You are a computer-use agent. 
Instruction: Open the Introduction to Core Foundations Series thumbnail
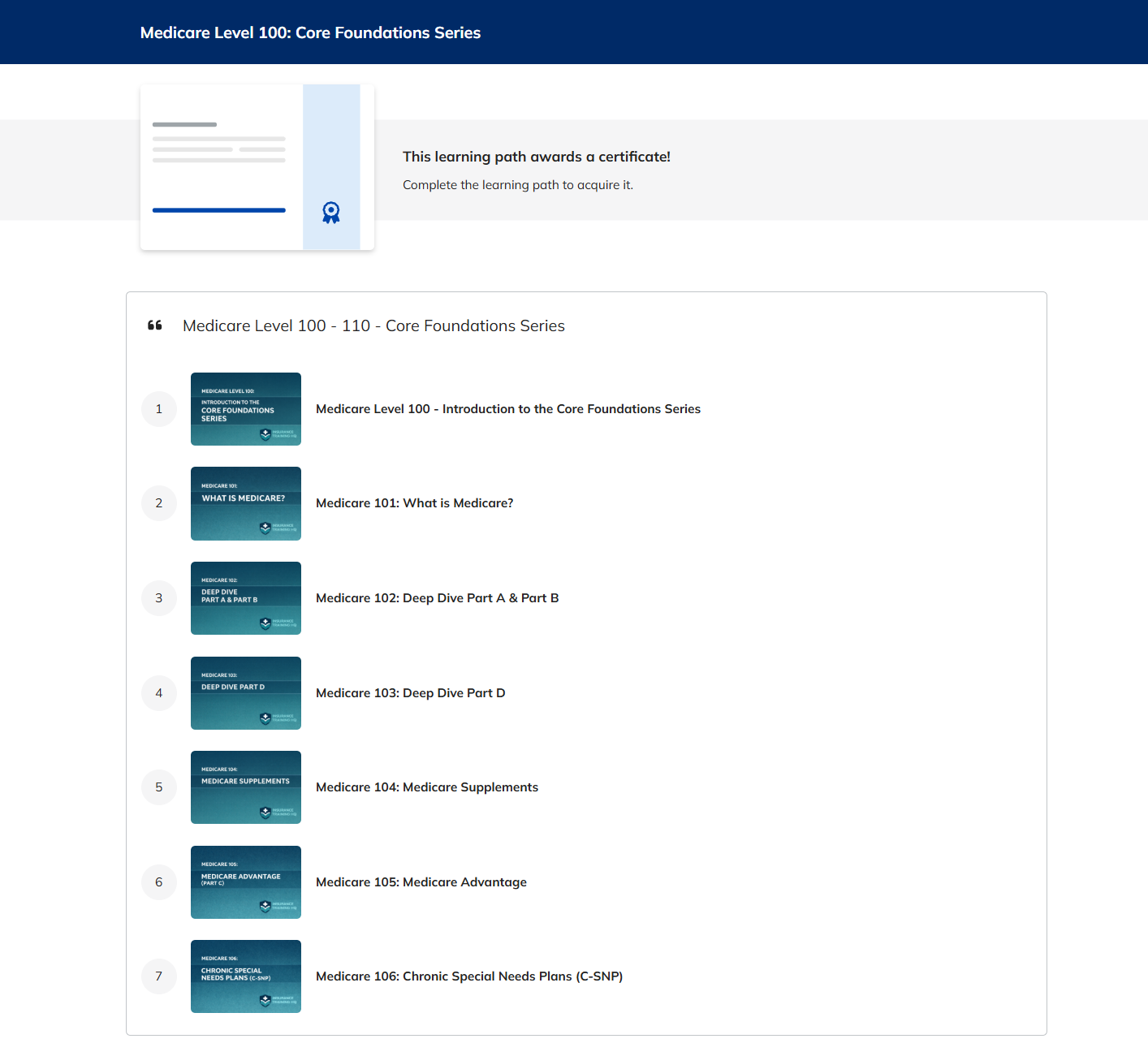click(x=246, y=409)
